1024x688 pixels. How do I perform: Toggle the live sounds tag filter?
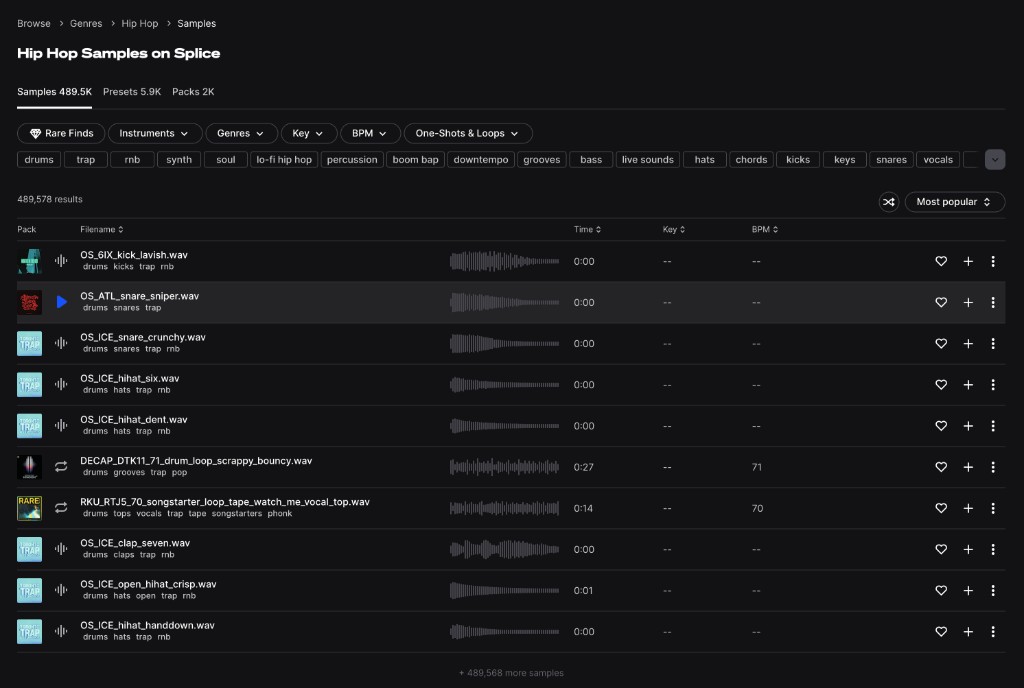click(x=648, y=159)
